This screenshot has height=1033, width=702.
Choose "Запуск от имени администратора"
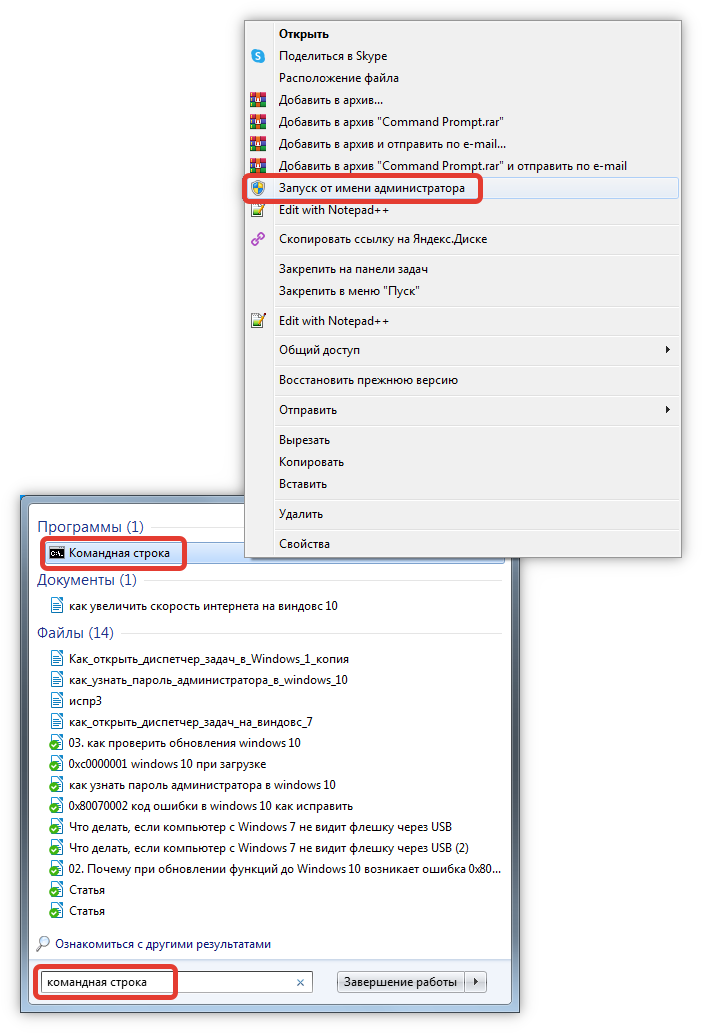pos(371,188)
